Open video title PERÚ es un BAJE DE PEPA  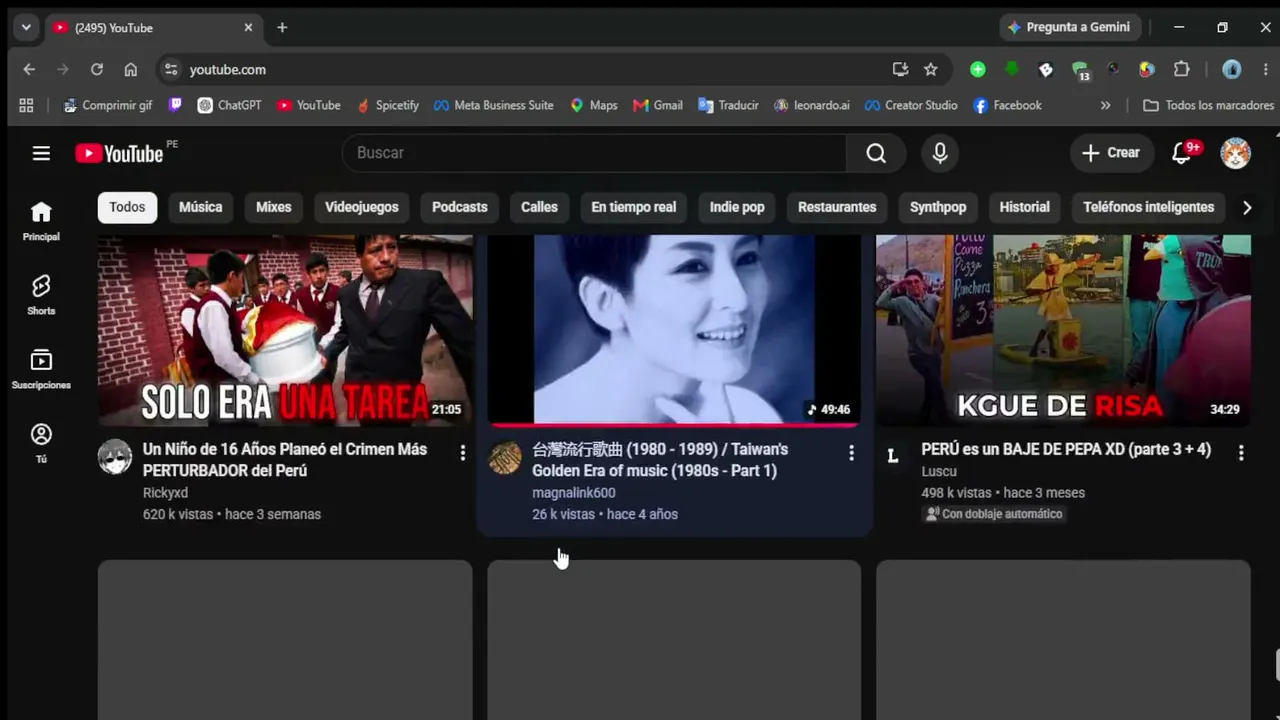click(x=1066, y=450)
